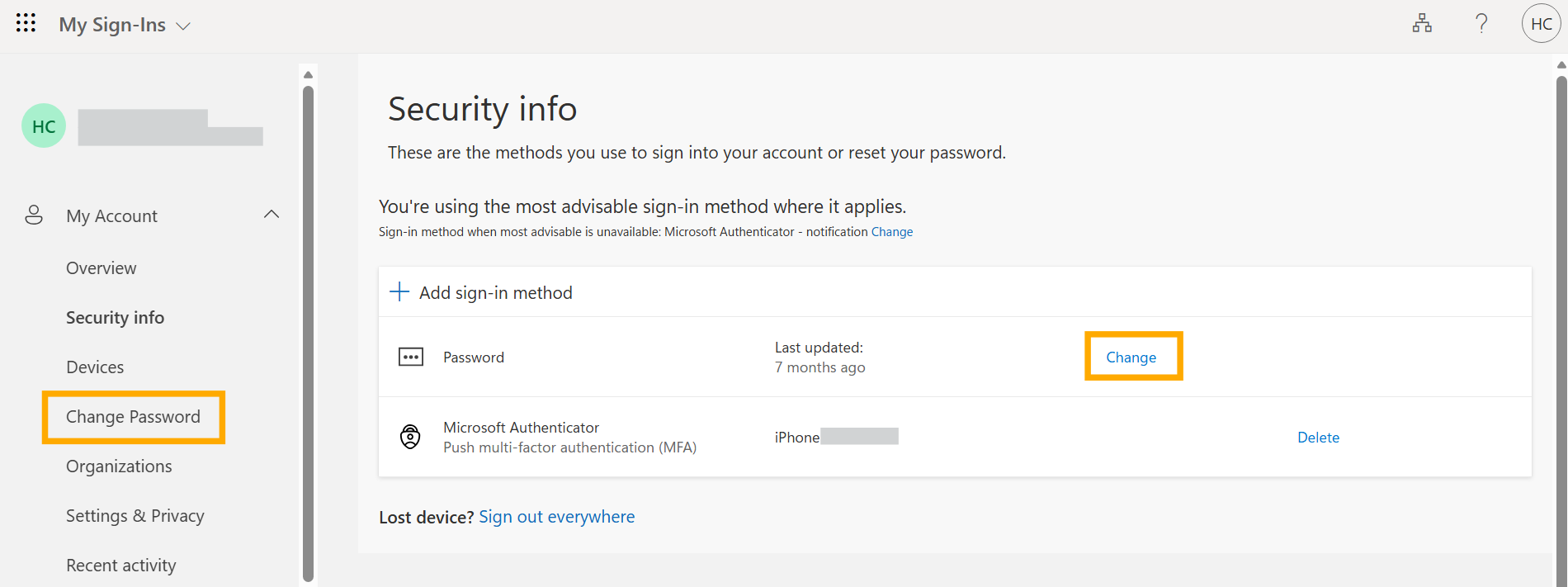Click the Microsoft Authenticator icon
Screen dimensions: 1568x587
(x=410, y=436)
